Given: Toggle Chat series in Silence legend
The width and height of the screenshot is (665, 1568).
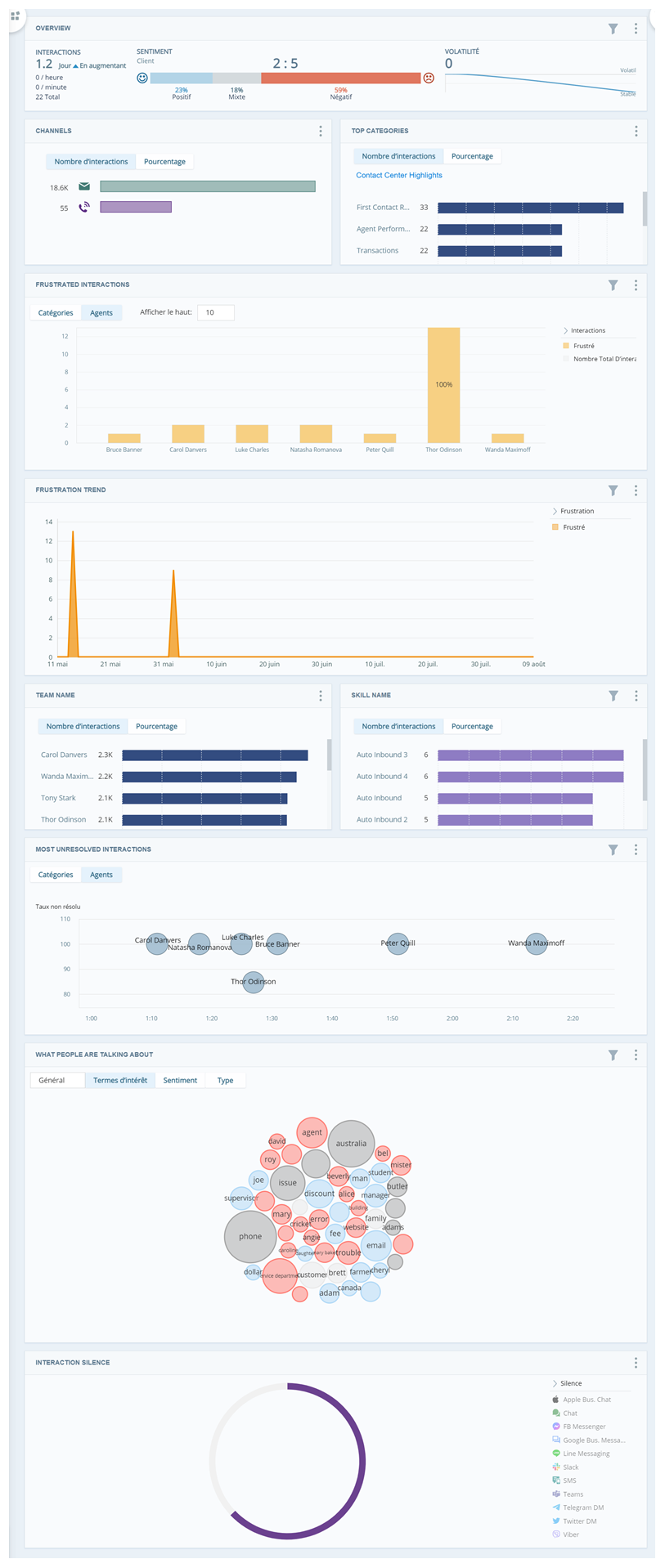Looking at the screenshot, I should click(565, 1413).
